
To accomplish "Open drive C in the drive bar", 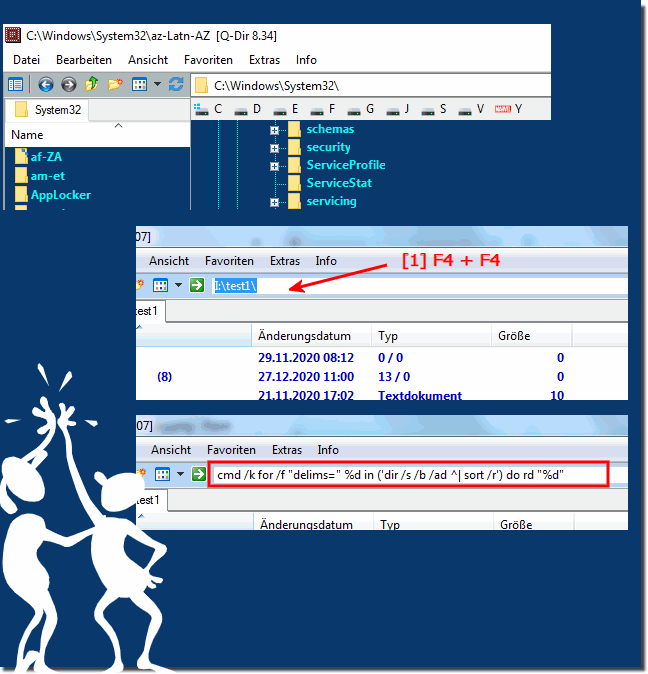I will (x=208, y=109).
